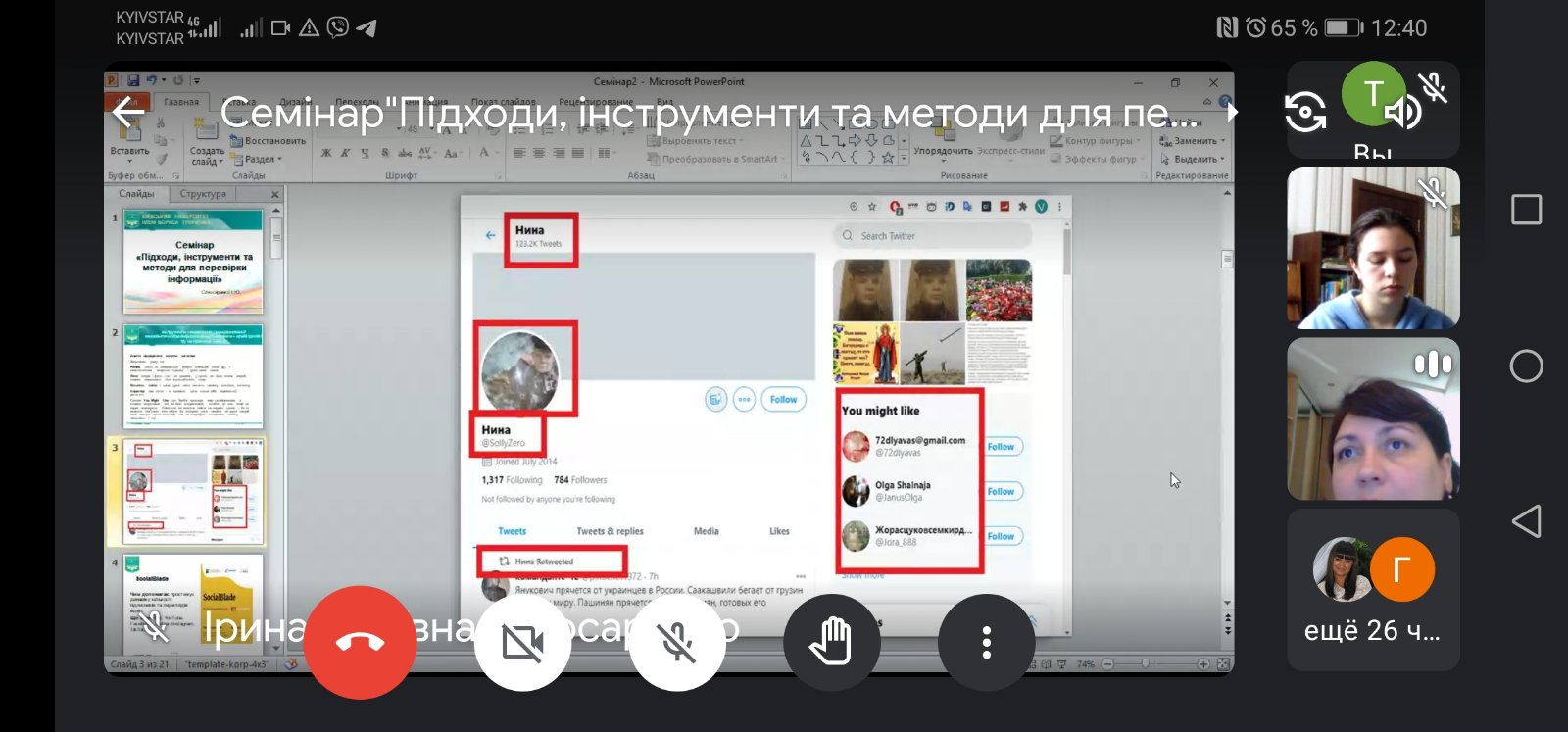Toggle the camera off button
The height and width of the screenshot is (732, 1568).
(522, 643)
